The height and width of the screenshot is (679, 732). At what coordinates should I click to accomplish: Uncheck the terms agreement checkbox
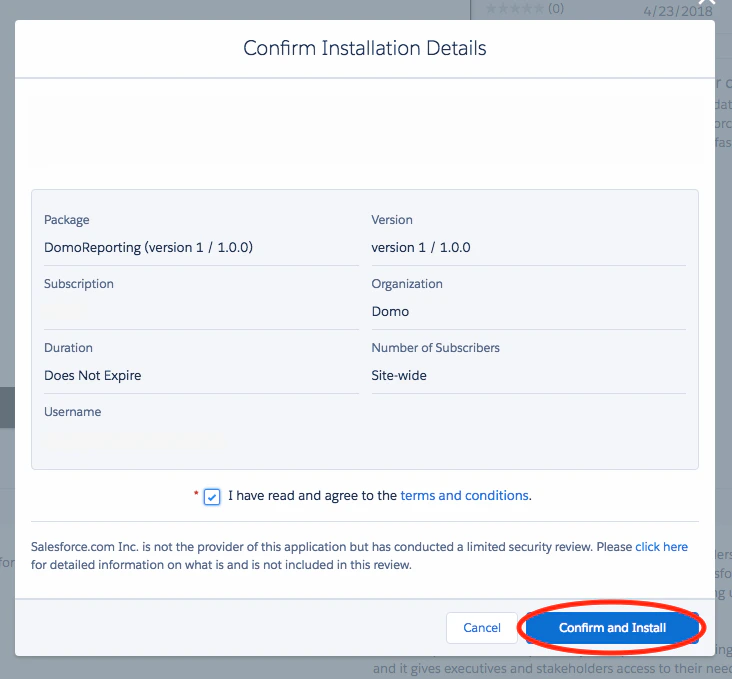(212, 497)
